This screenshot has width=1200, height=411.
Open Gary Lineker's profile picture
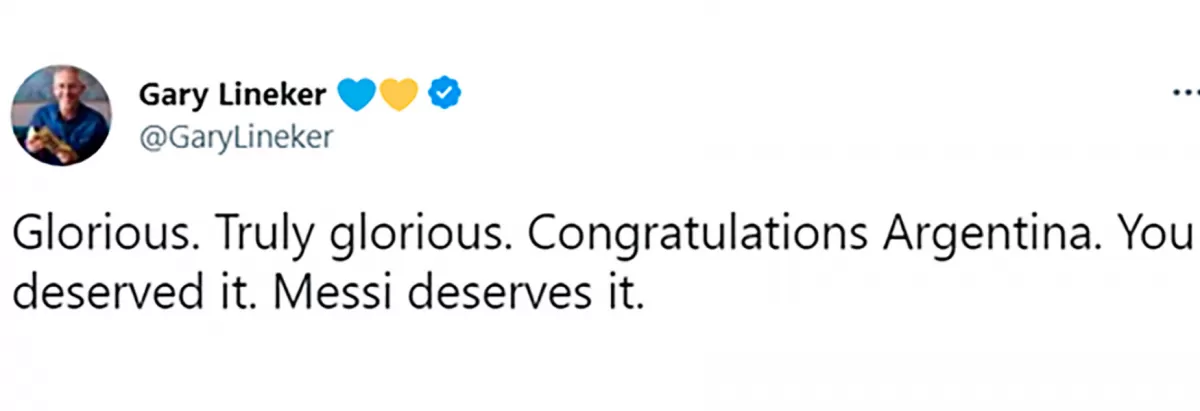click(62, 115)
